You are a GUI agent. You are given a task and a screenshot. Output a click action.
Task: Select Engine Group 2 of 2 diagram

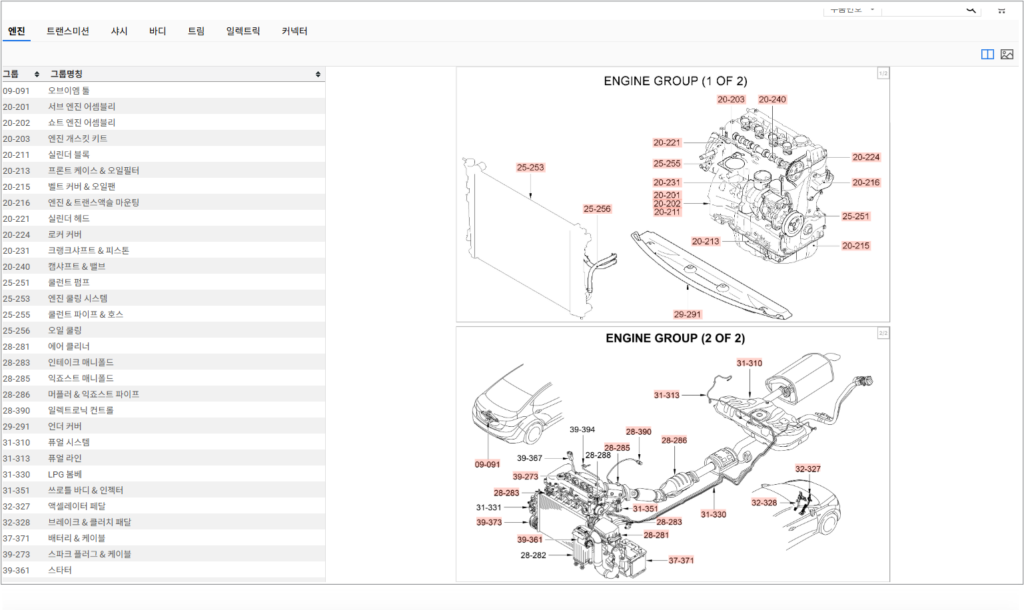click(x=672, y=453)
